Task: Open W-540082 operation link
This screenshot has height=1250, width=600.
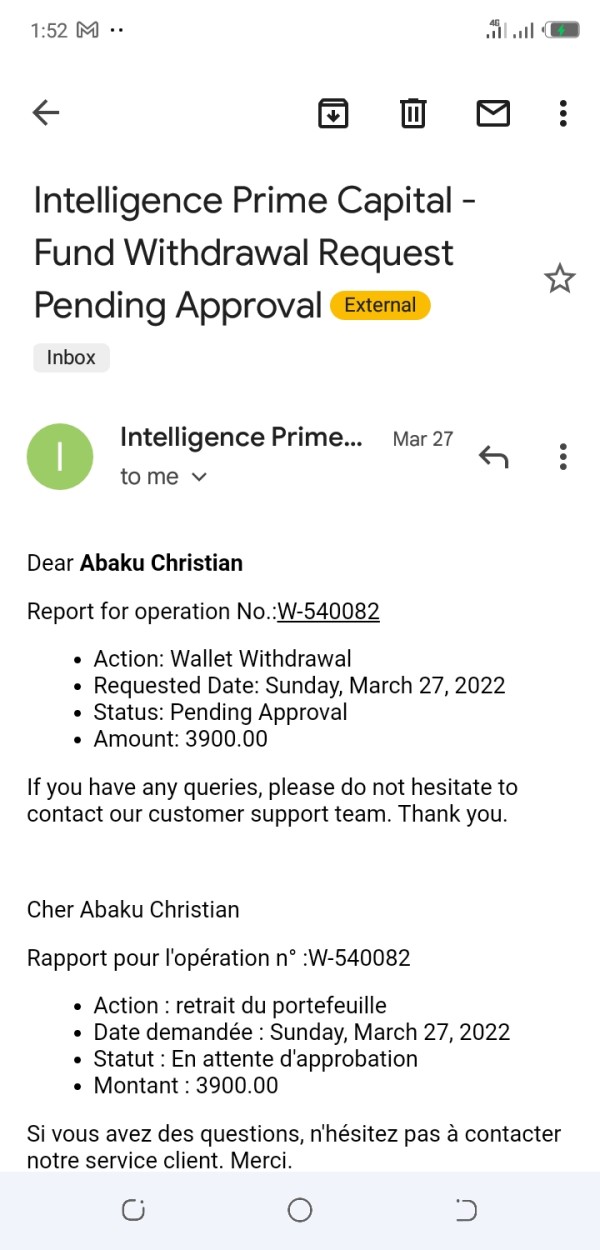Action: tap(328, 611)
